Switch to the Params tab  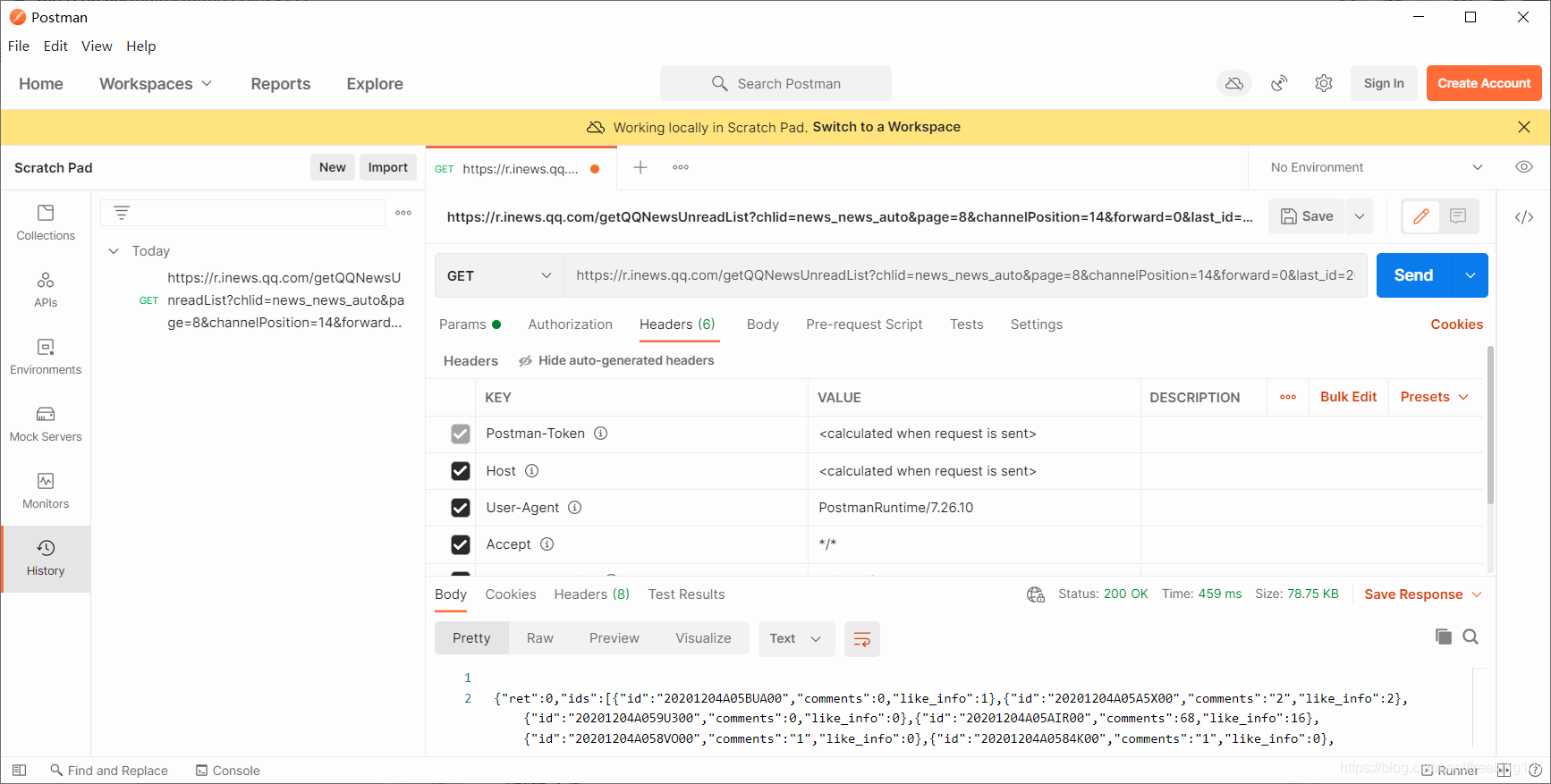coord(470,325)
